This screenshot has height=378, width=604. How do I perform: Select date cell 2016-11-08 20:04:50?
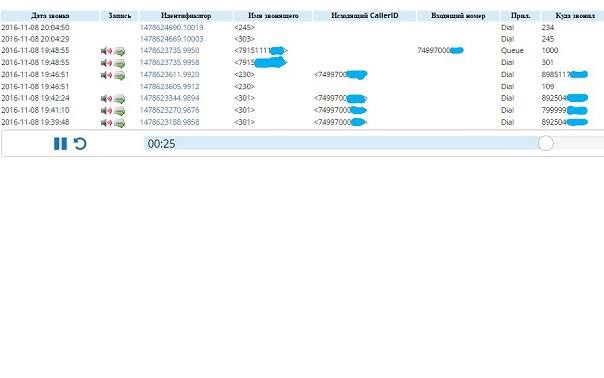pos(35,27)
